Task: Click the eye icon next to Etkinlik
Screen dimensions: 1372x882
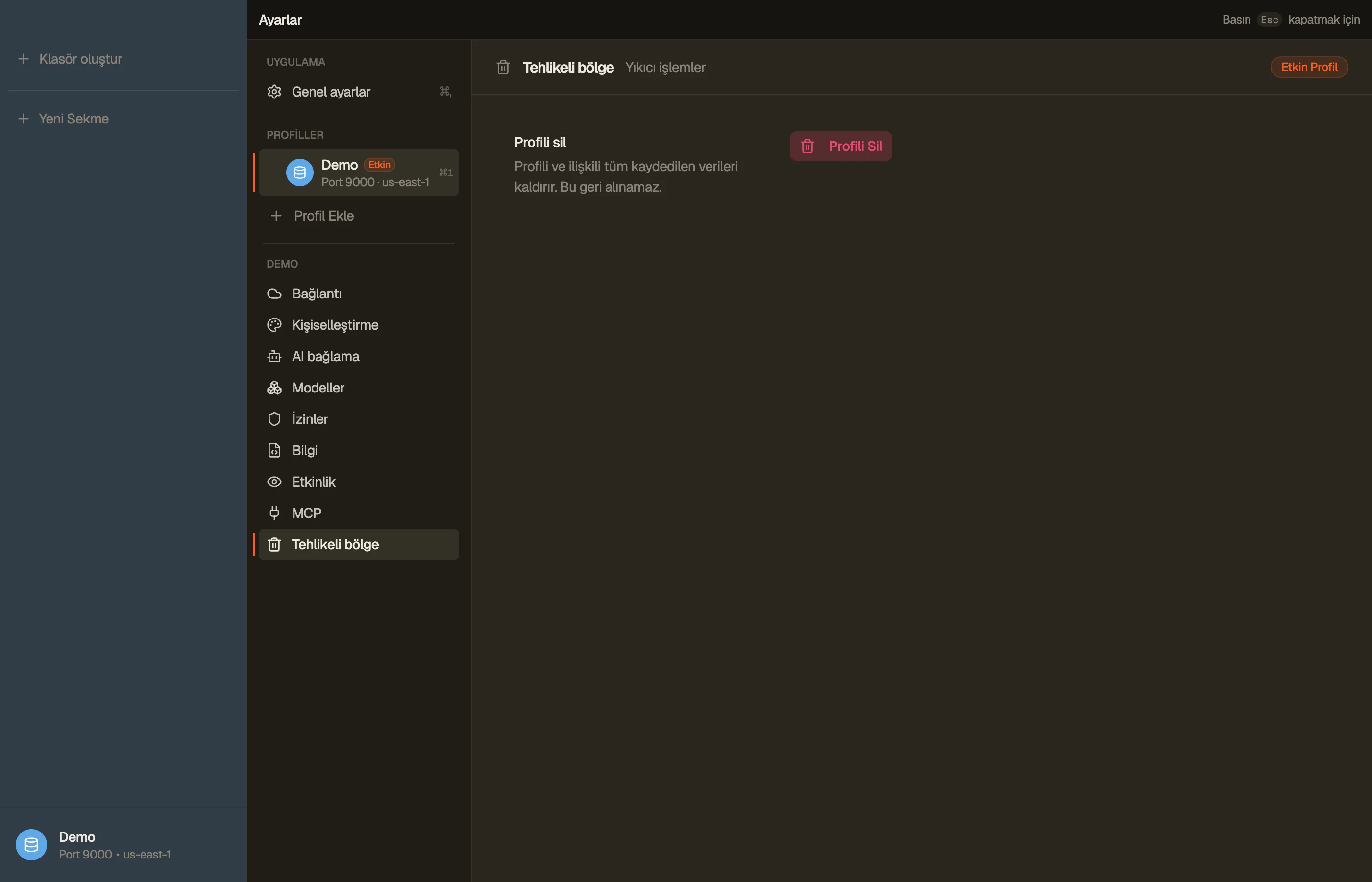Action: (x=274, y=482)
